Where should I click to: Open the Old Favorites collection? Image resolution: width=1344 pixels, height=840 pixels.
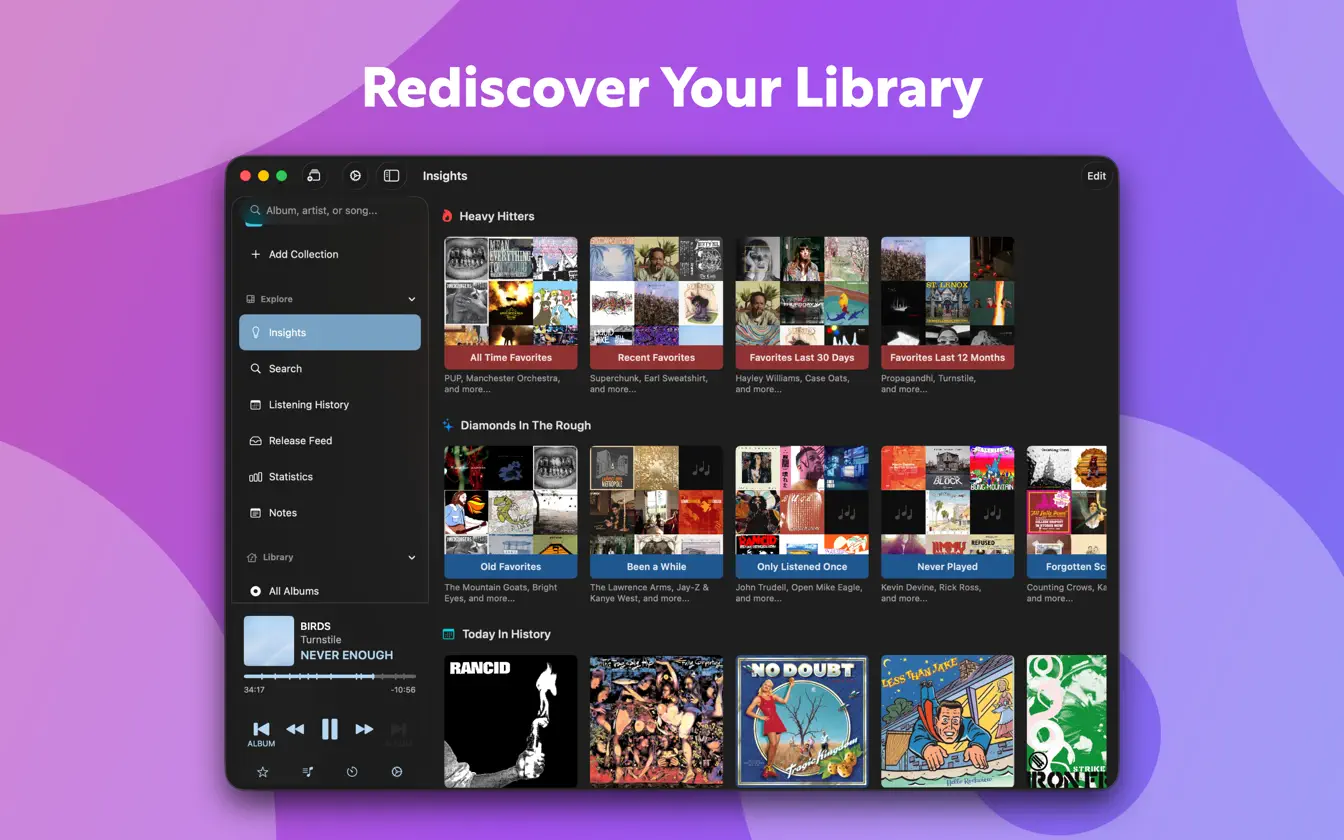[x=511, y=512]
